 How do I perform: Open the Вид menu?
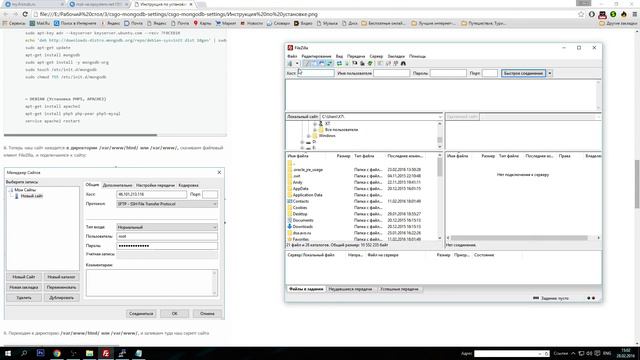tap(339, 56)
